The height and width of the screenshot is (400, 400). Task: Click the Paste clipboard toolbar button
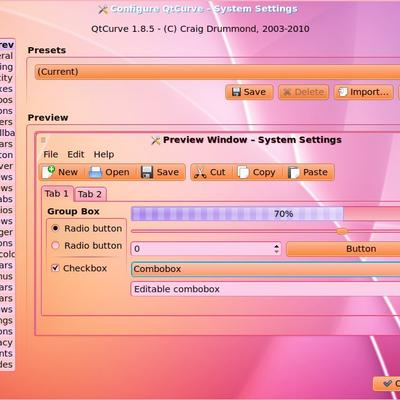pyautogui.click(x=308, y=172)
